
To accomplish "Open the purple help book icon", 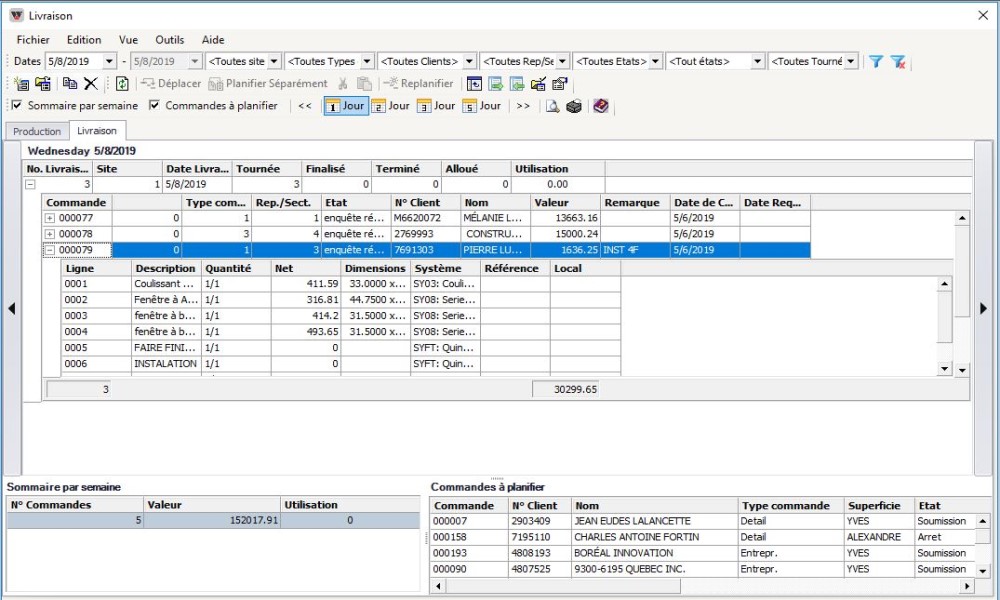I will click(x=600, y=106).
